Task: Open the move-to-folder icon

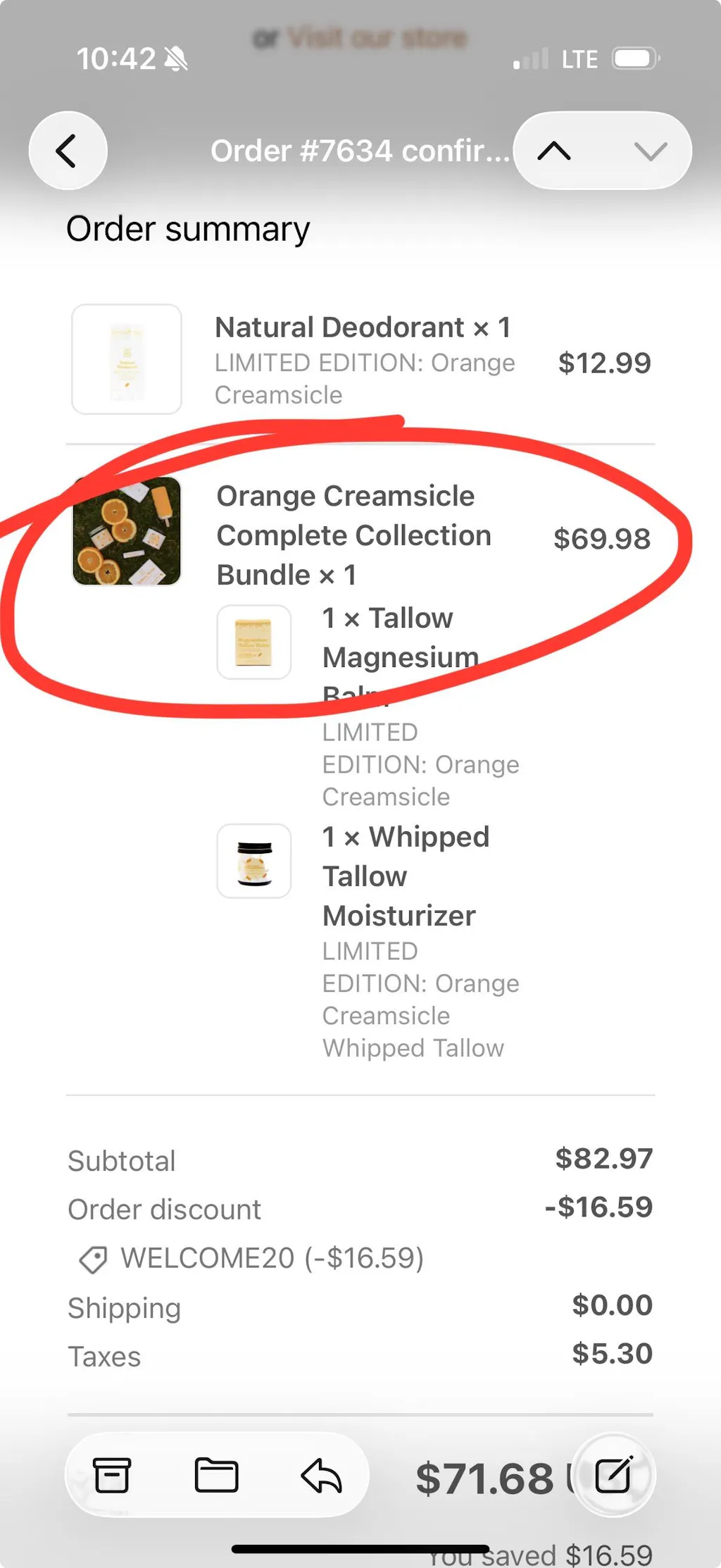Action: click(216, 1475)
